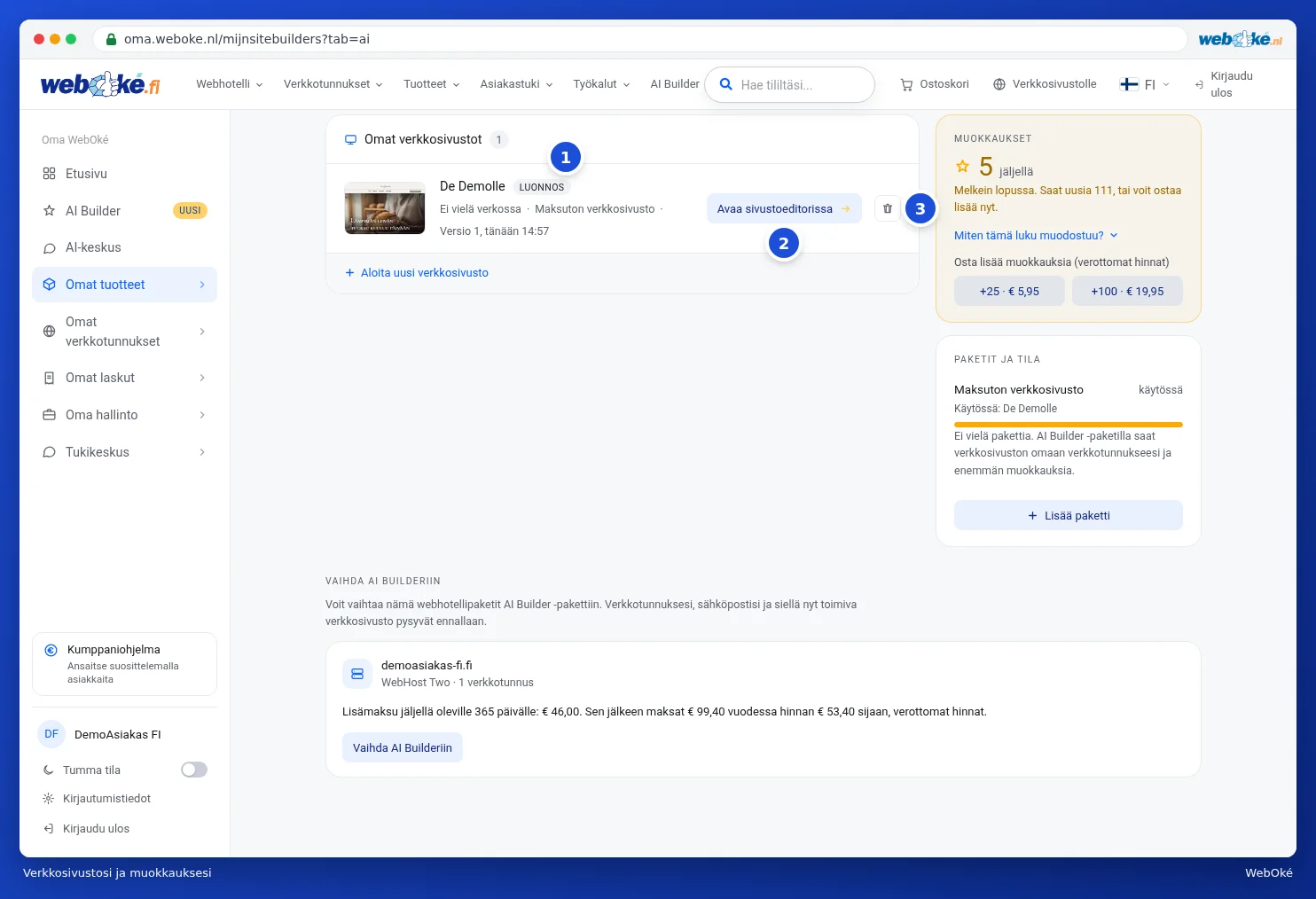This screenshot has height=899, width=1316.
Task: Focus the Hae tililtäsi search field
Action: (789, 84)
